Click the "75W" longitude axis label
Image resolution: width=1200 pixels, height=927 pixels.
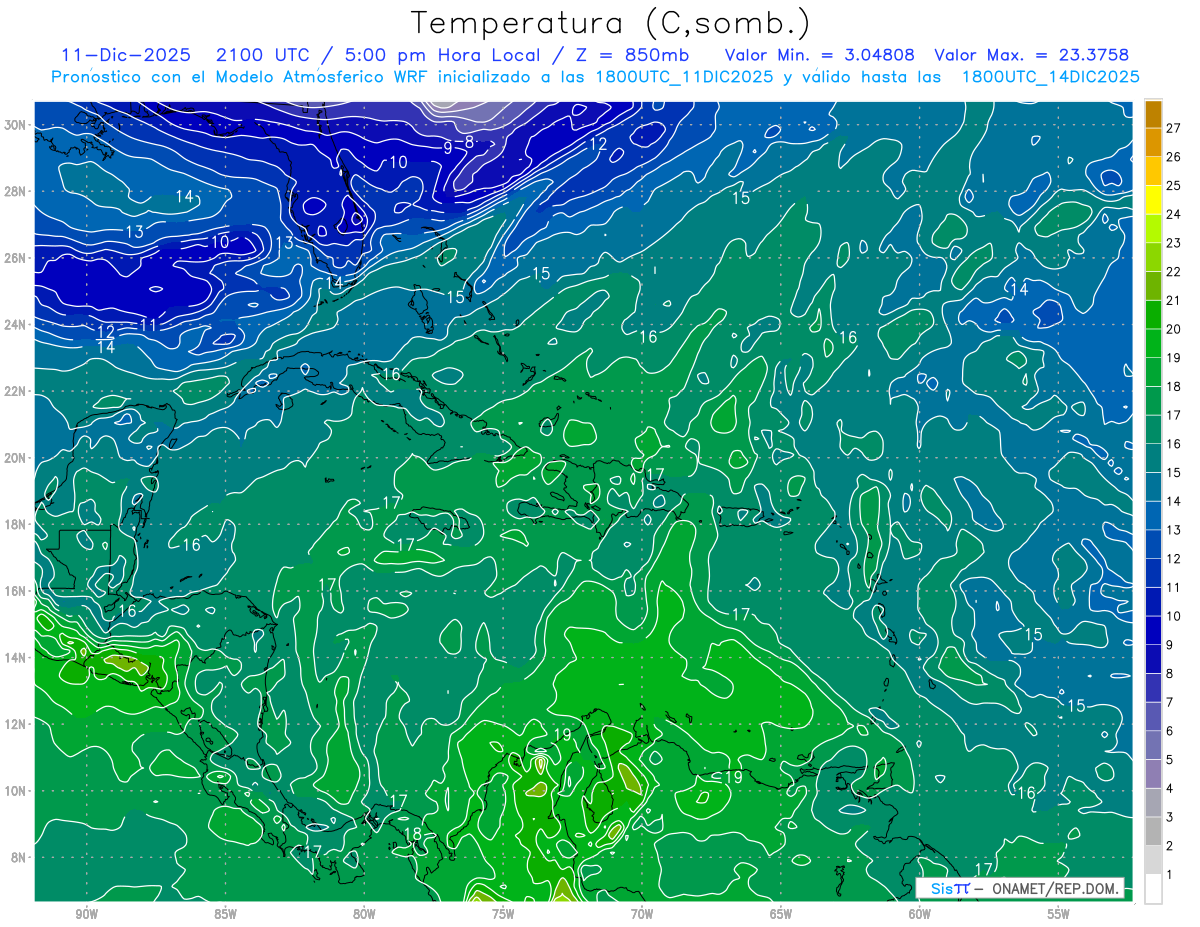(503, 914)
